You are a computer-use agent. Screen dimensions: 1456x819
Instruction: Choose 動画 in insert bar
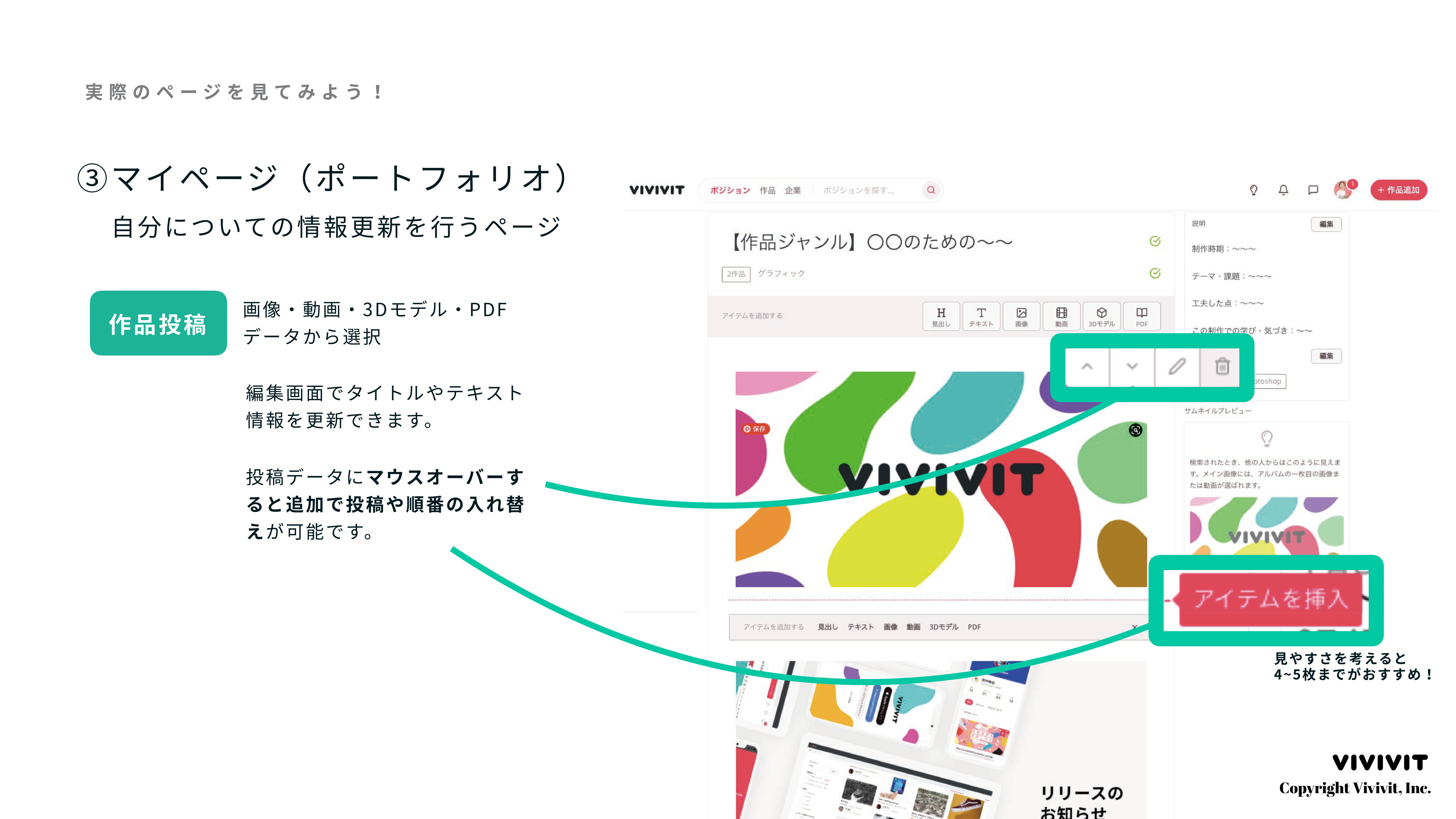913,627
